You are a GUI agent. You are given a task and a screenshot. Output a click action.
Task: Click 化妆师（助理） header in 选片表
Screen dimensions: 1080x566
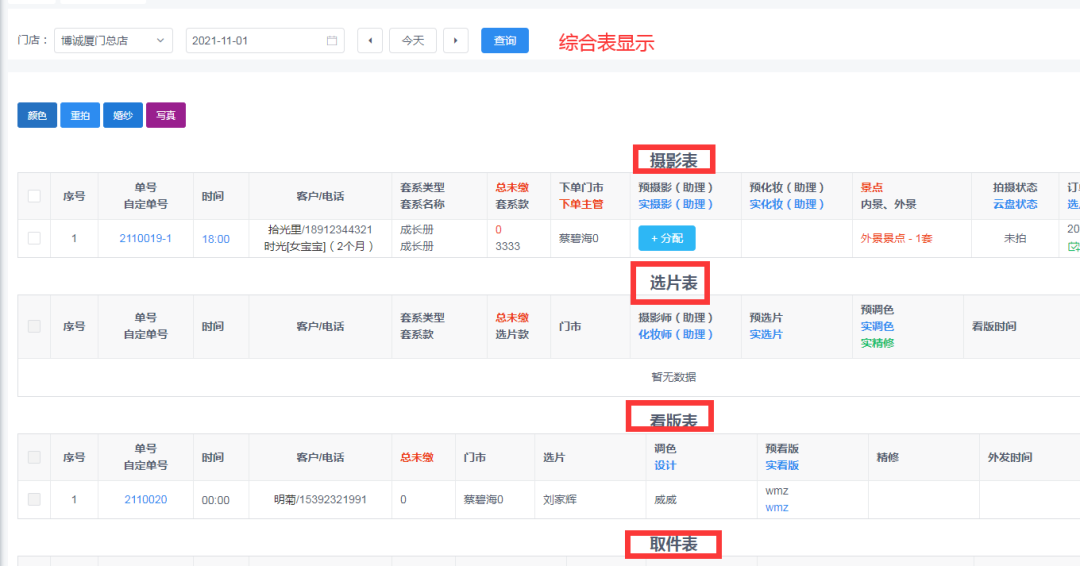pos(676,335)
